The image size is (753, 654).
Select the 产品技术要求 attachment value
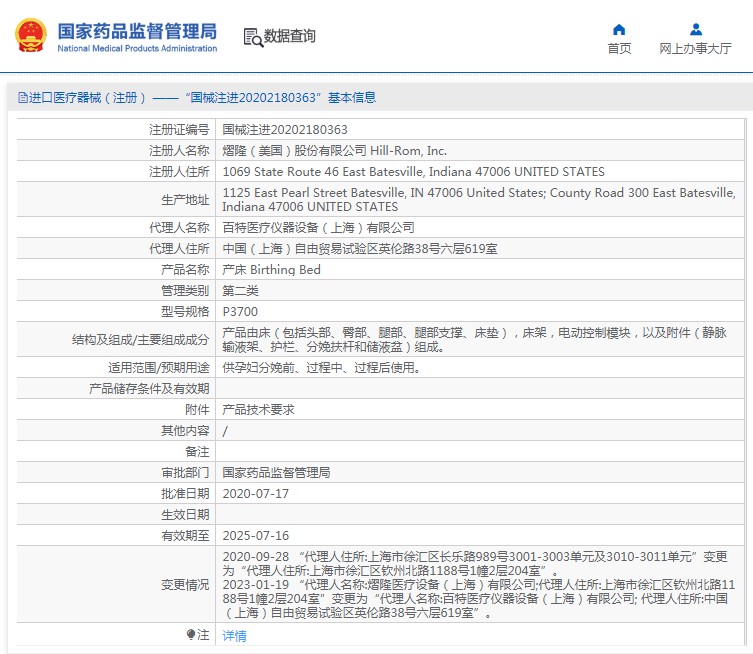pyautogui.click(x=258, y=410)
